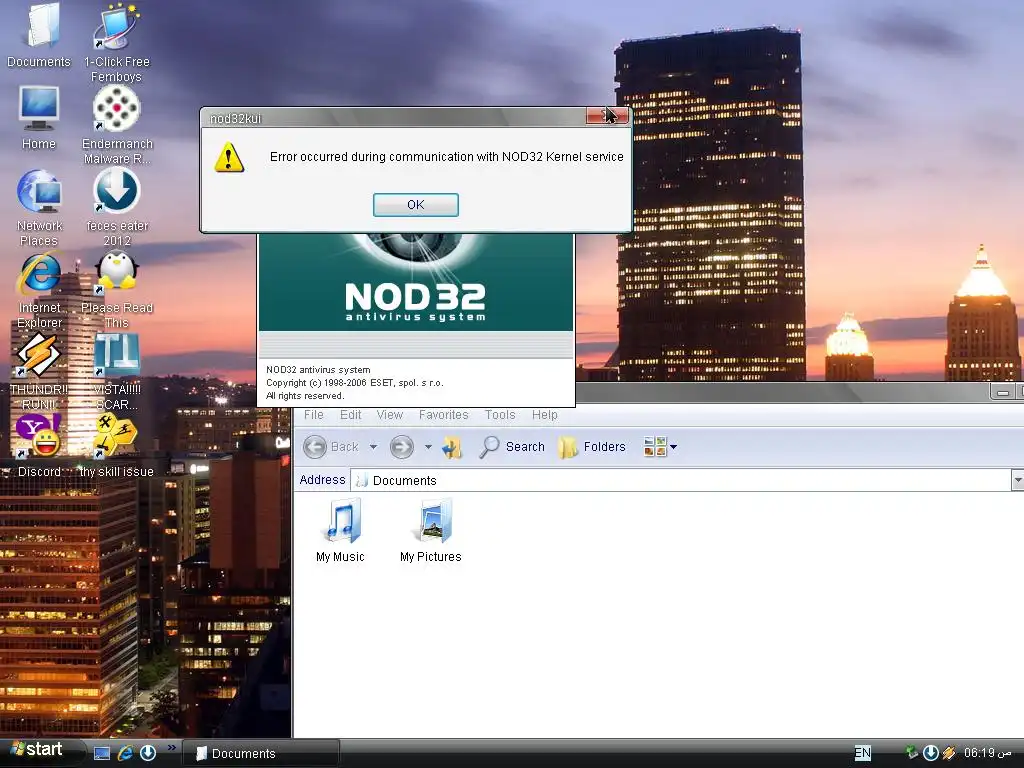This screenshot has width=1024, height=768.
Task: Open the Search pane in Explorer
Action: [512, 447]
